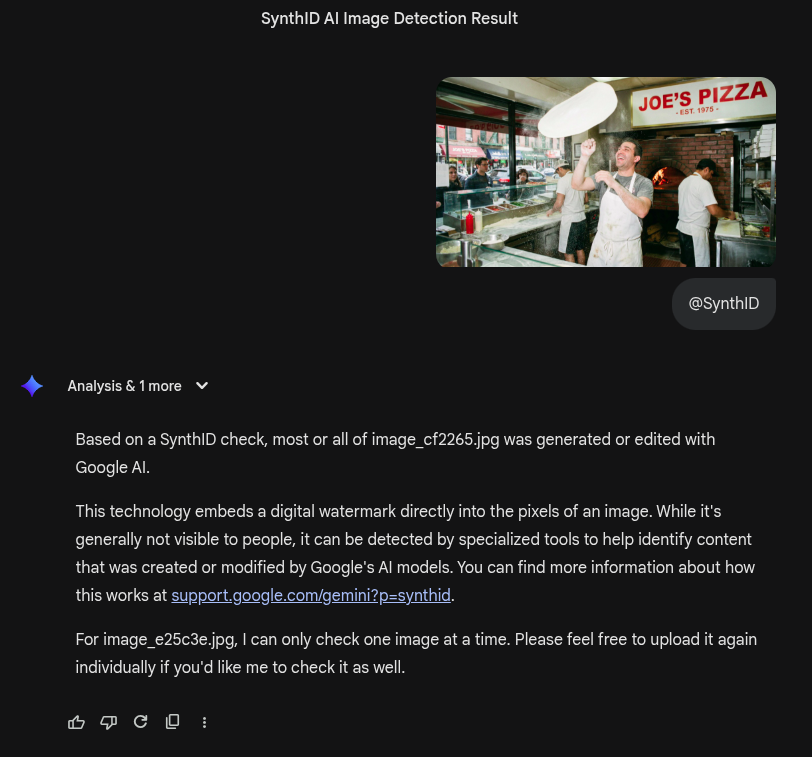Image resolution: width=812 pixels, height=757 pixels.
Task: Copy the response text
Action: (x=172, y=721)
